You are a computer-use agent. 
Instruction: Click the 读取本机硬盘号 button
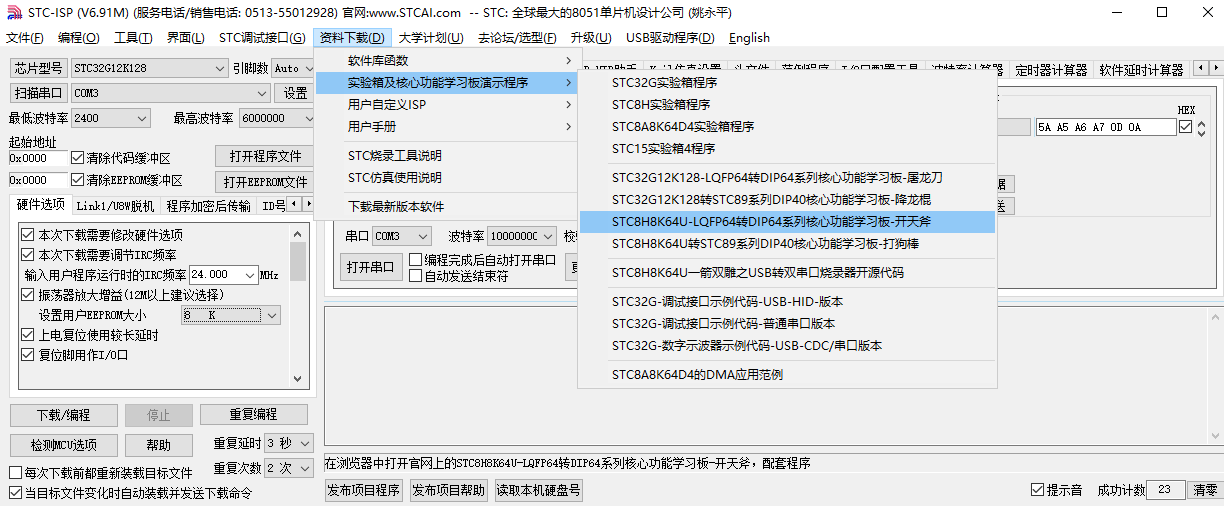click(538, 490)
